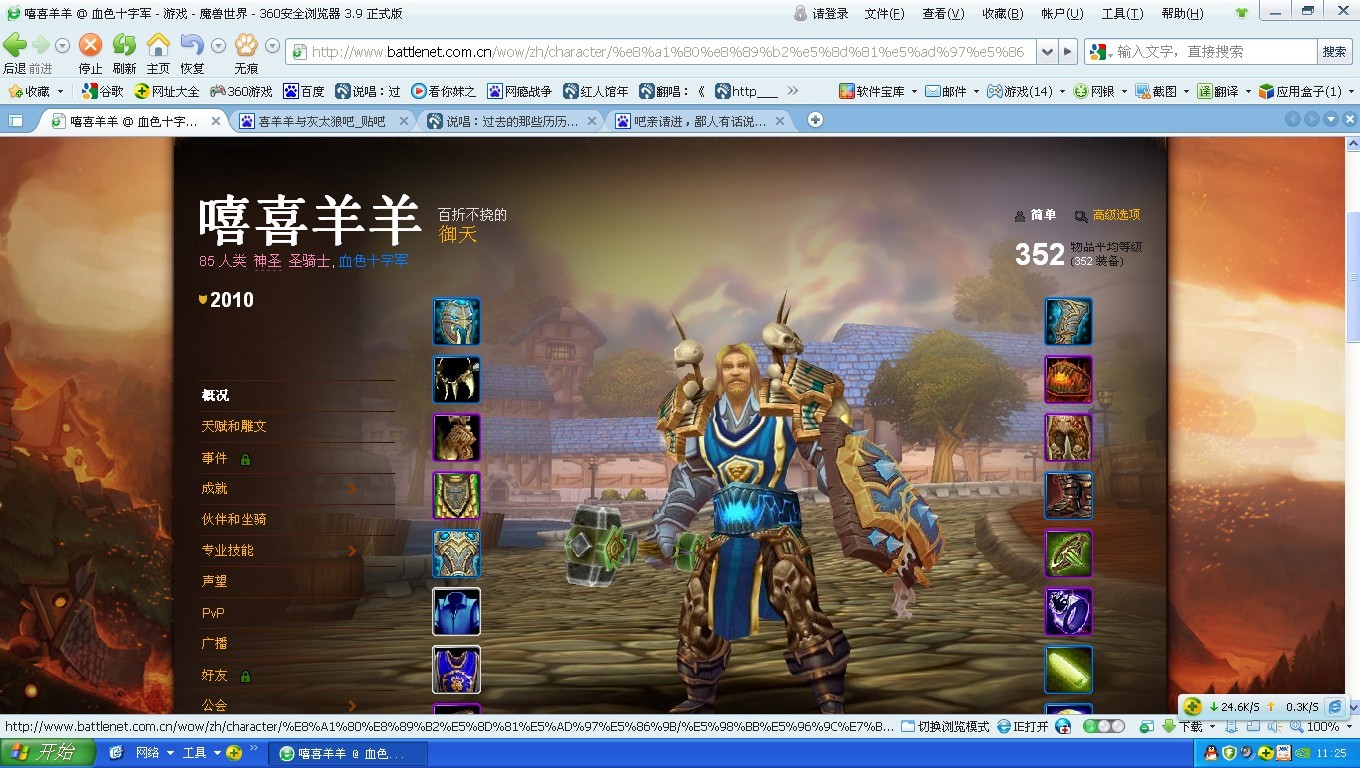This screenshot has width=1360, height=768.
Task: Inspect the purple shoulder armor slot
Action: click(456, 438)
